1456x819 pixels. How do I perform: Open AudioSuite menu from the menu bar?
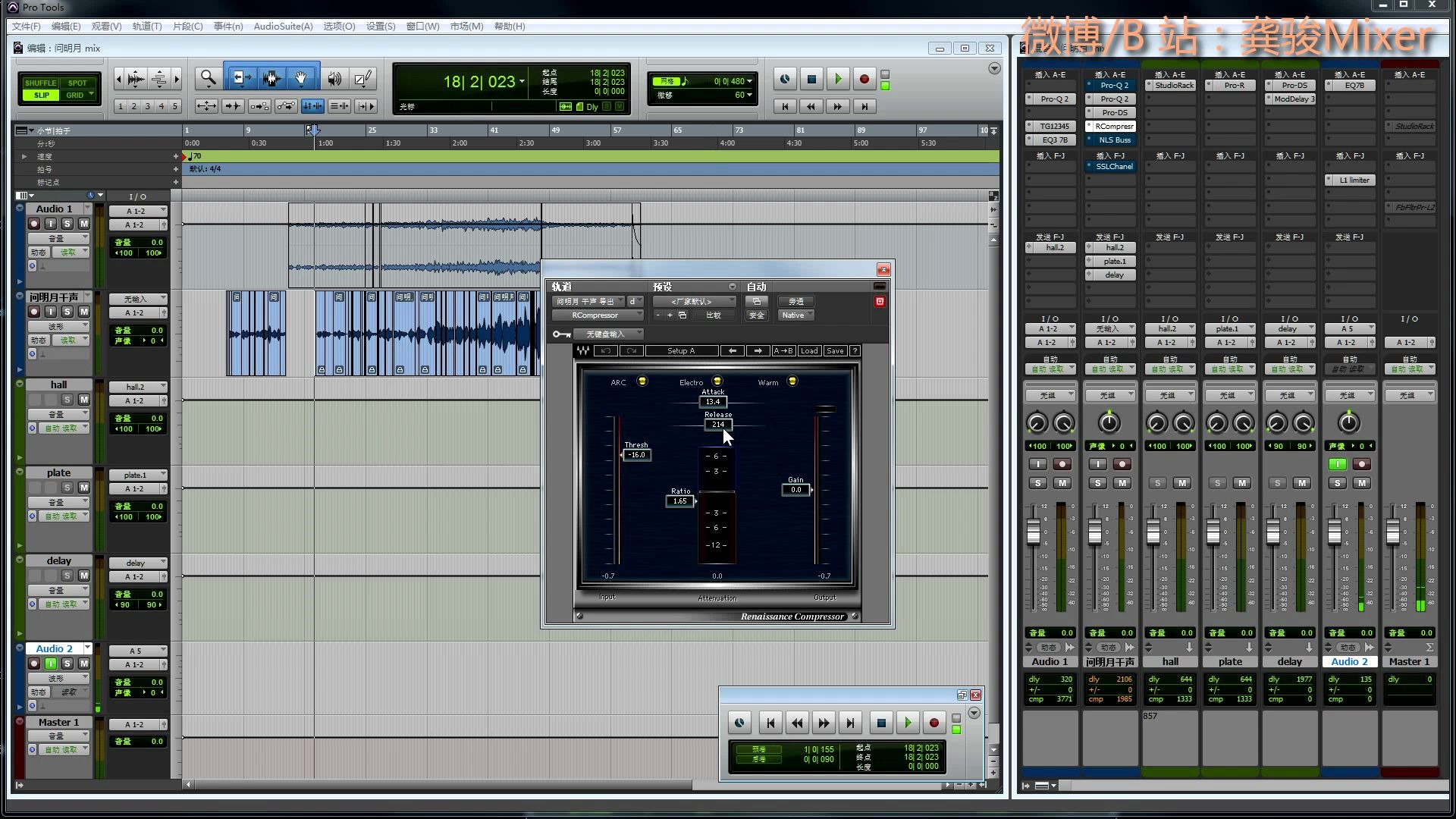coord(283,26)
